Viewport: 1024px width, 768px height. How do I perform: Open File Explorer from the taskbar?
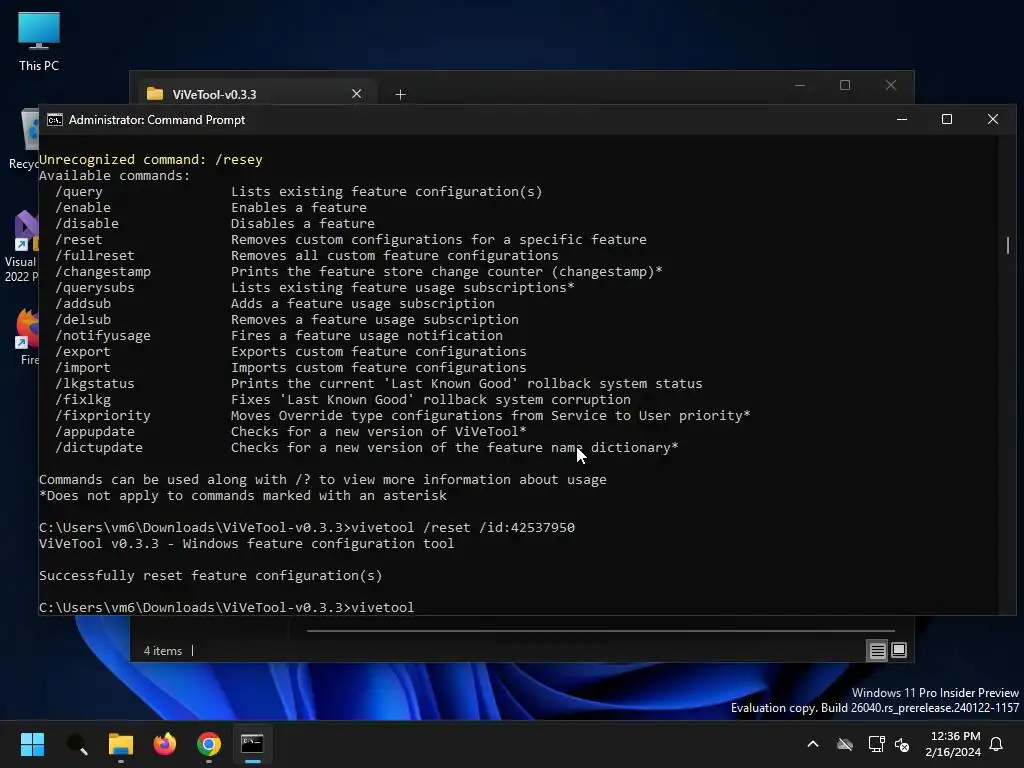coord(121,744)
